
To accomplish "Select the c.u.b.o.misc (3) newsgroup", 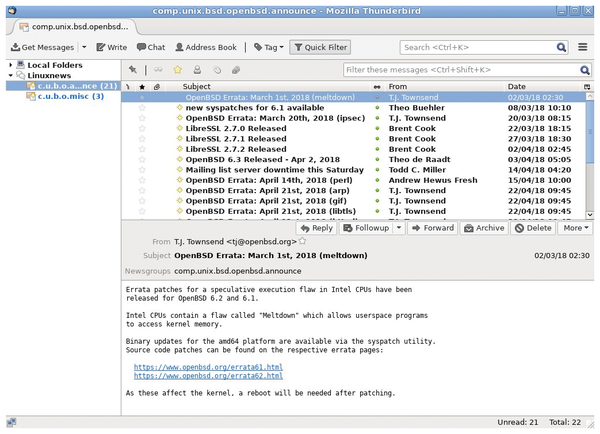I will pos(65,96).
